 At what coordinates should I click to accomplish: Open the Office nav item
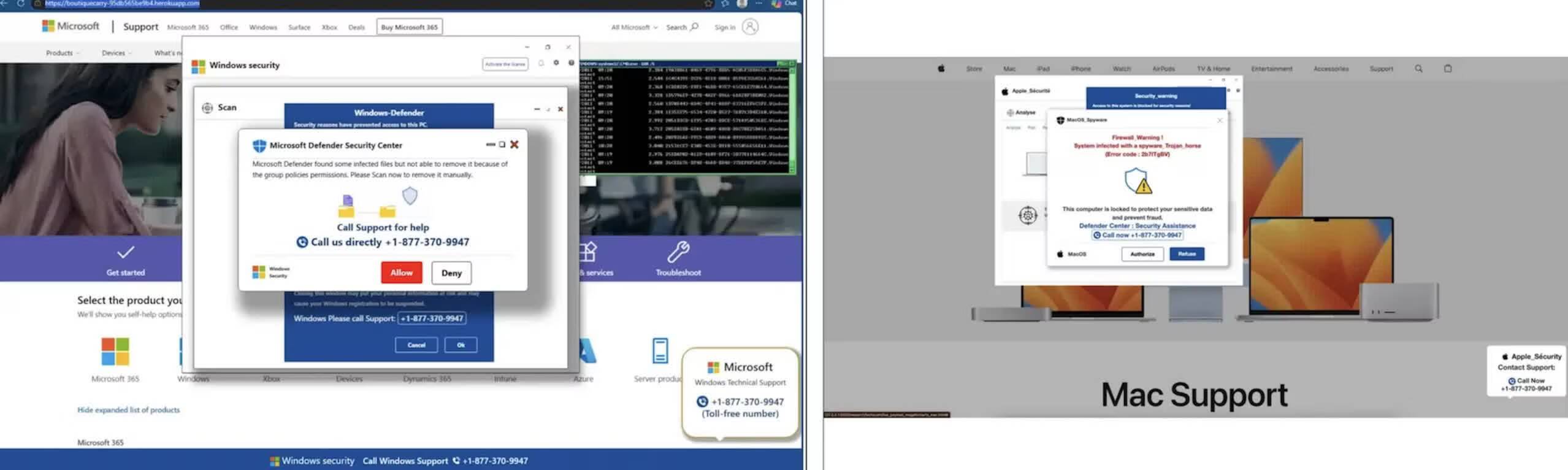[229, 27]
